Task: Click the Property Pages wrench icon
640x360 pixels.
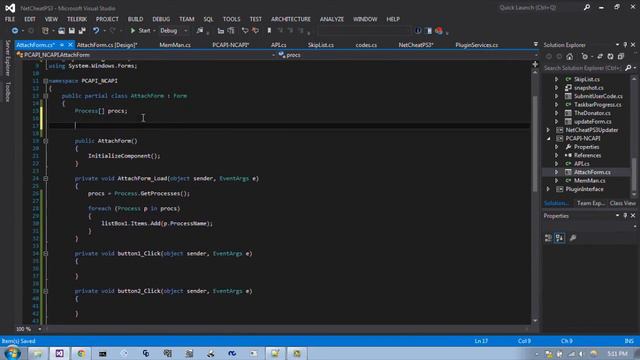Action: [x=573, y=238]
